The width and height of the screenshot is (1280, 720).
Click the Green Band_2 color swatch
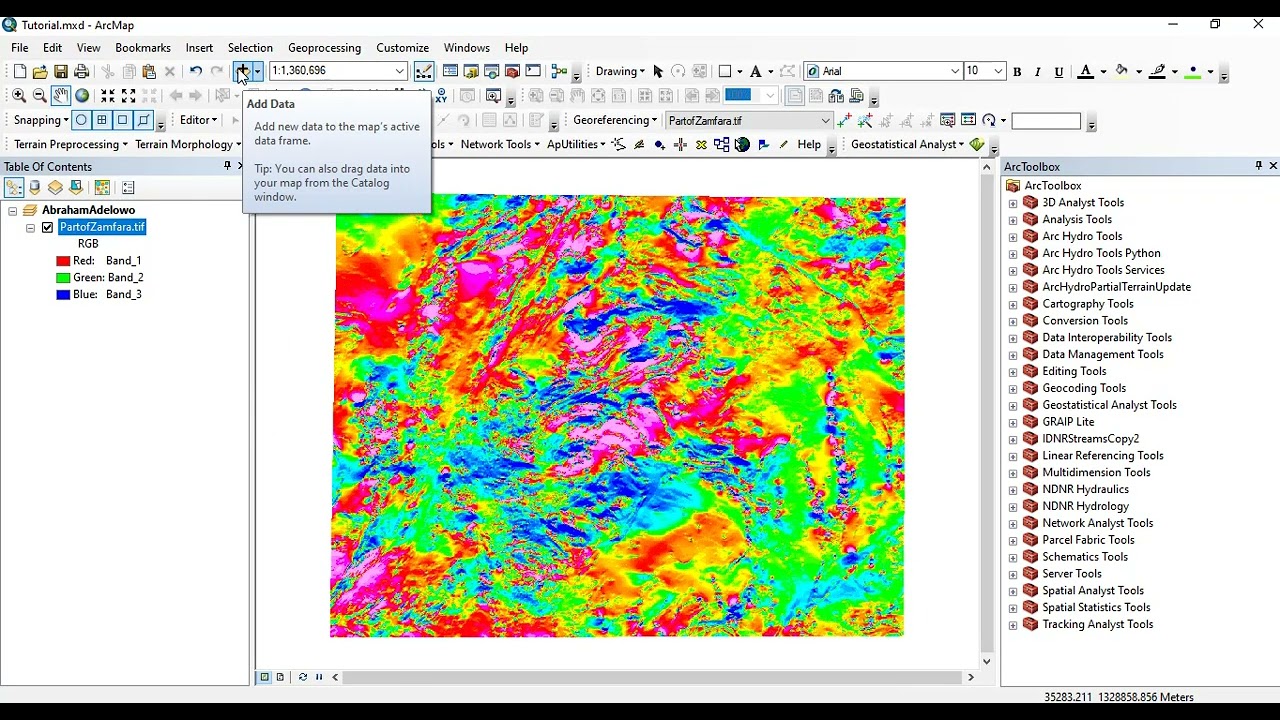63,278
